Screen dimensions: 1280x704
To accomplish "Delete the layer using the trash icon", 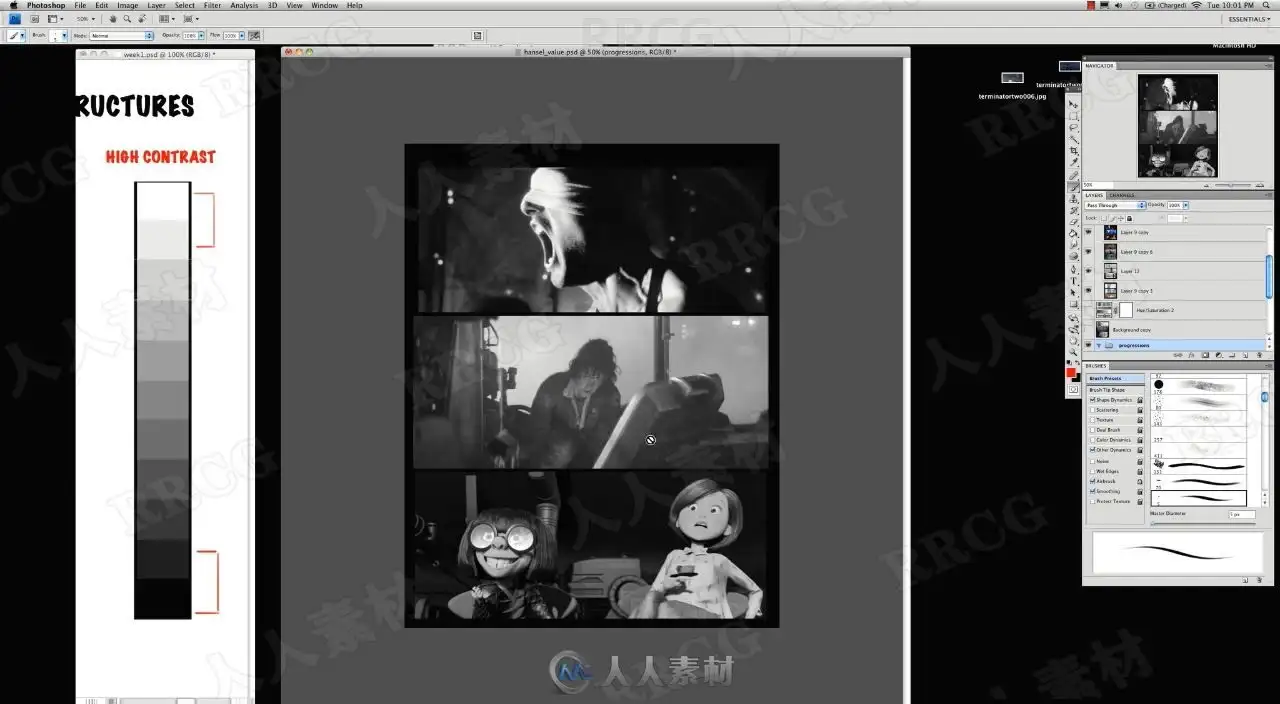I will 1259,355.
